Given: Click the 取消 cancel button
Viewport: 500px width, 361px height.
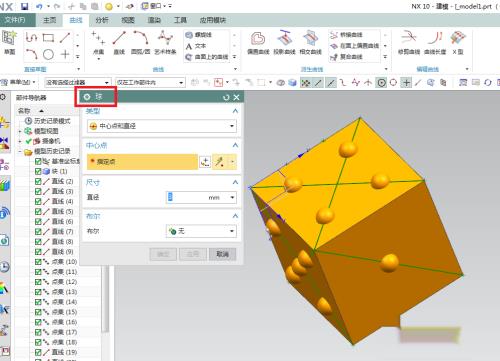Looking at the screenshot, I should click(222, 254).
